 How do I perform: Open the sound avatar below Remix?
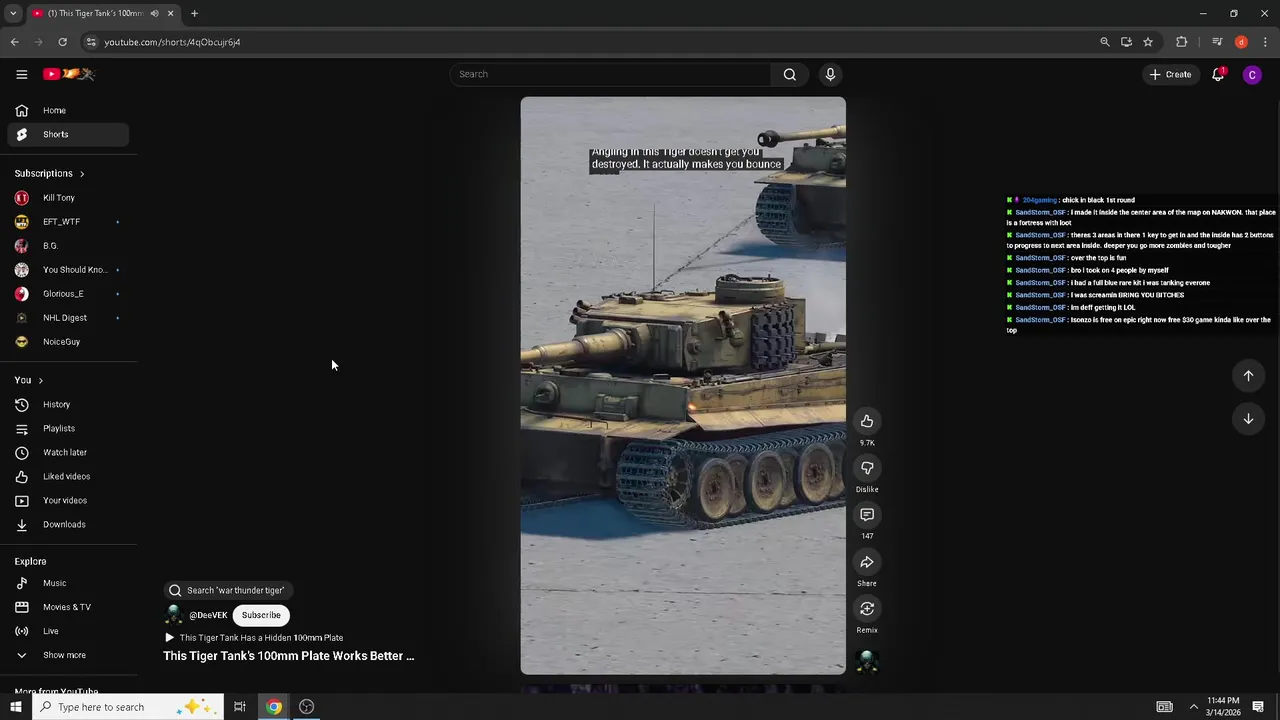pyautogui.click(x=867, y=662)
